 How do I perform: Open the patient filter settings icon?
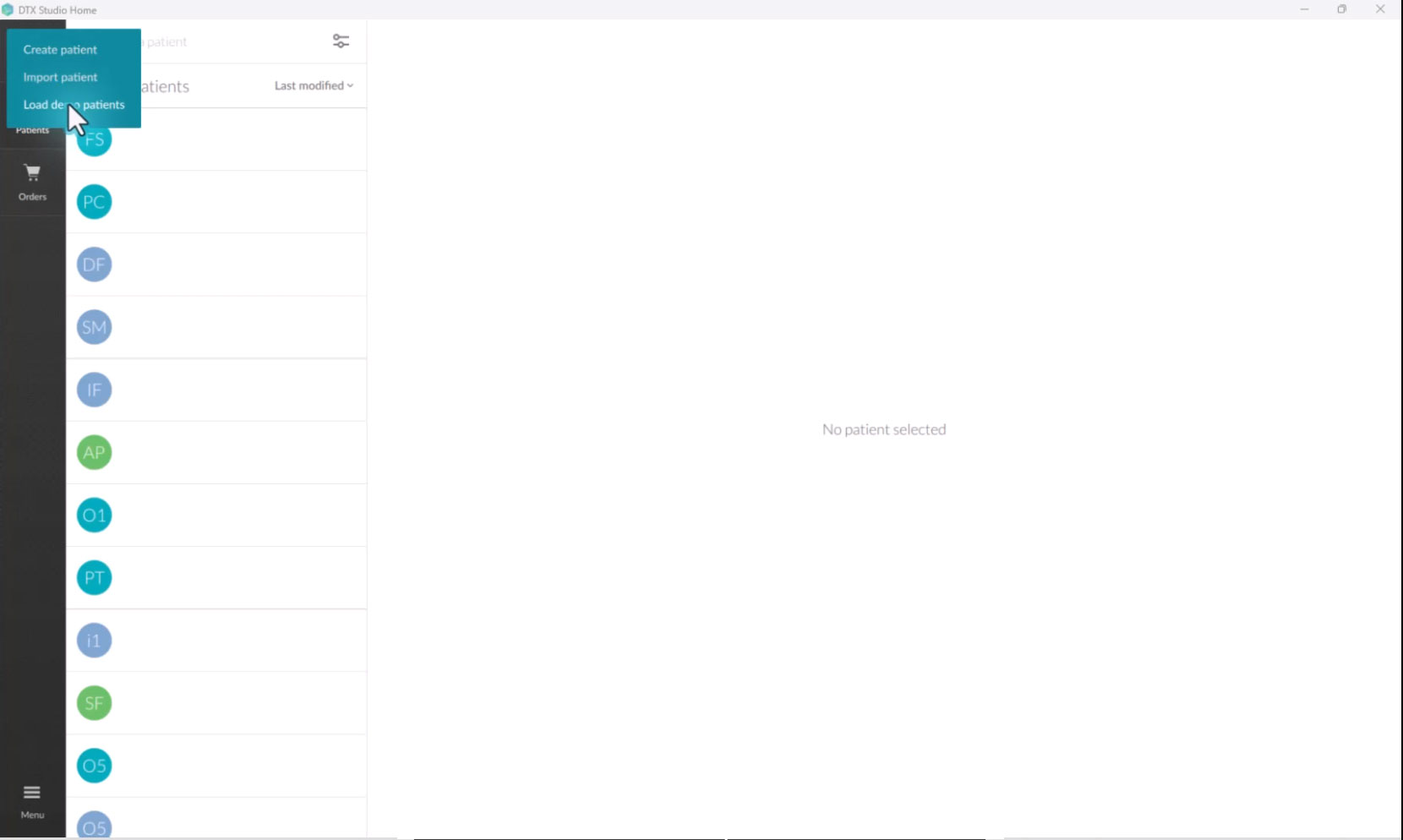(x=341, y=41)
